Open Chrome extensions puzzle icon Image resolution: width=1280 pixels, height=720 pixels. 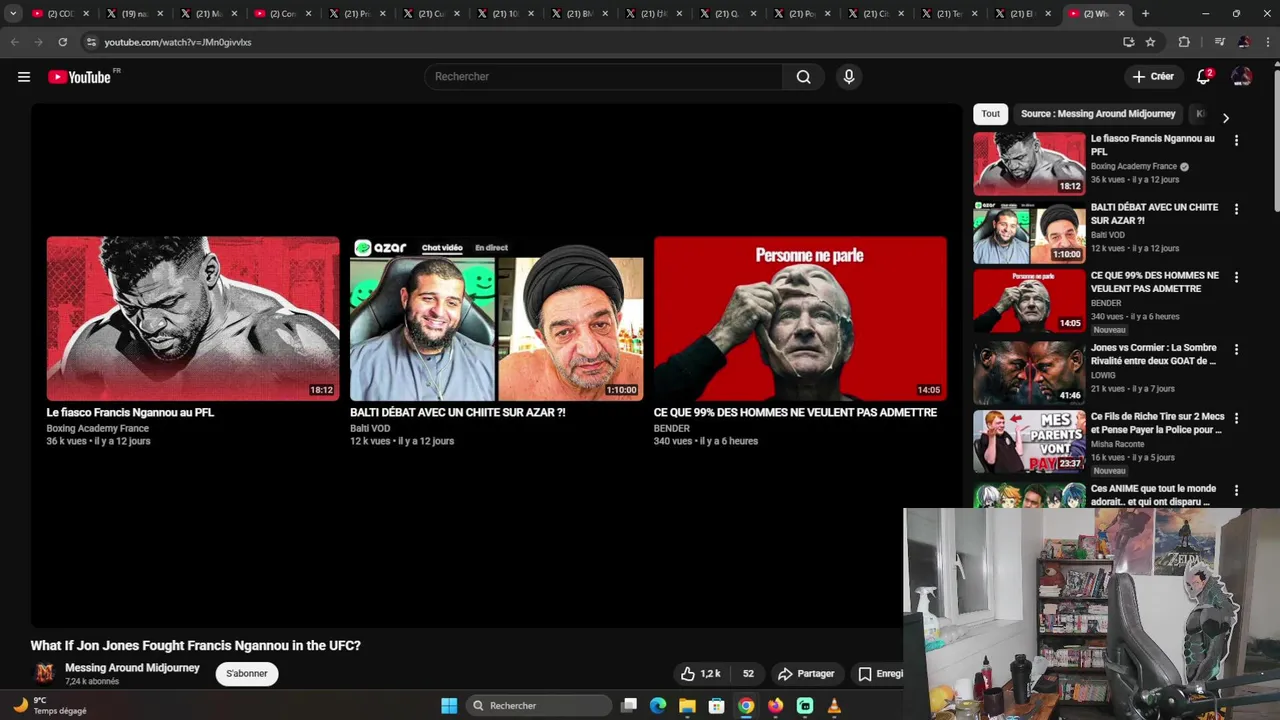[1184, 42]
